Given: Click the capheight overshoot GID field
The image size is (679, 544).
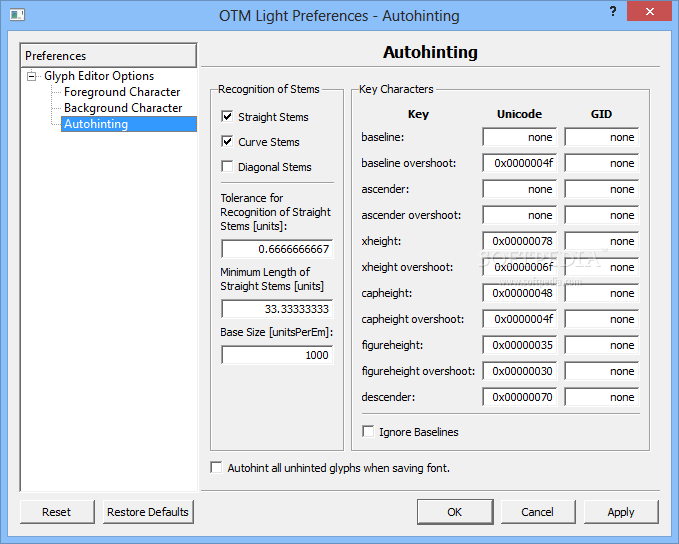Looking at the screenshot, I should coord(601,319).
